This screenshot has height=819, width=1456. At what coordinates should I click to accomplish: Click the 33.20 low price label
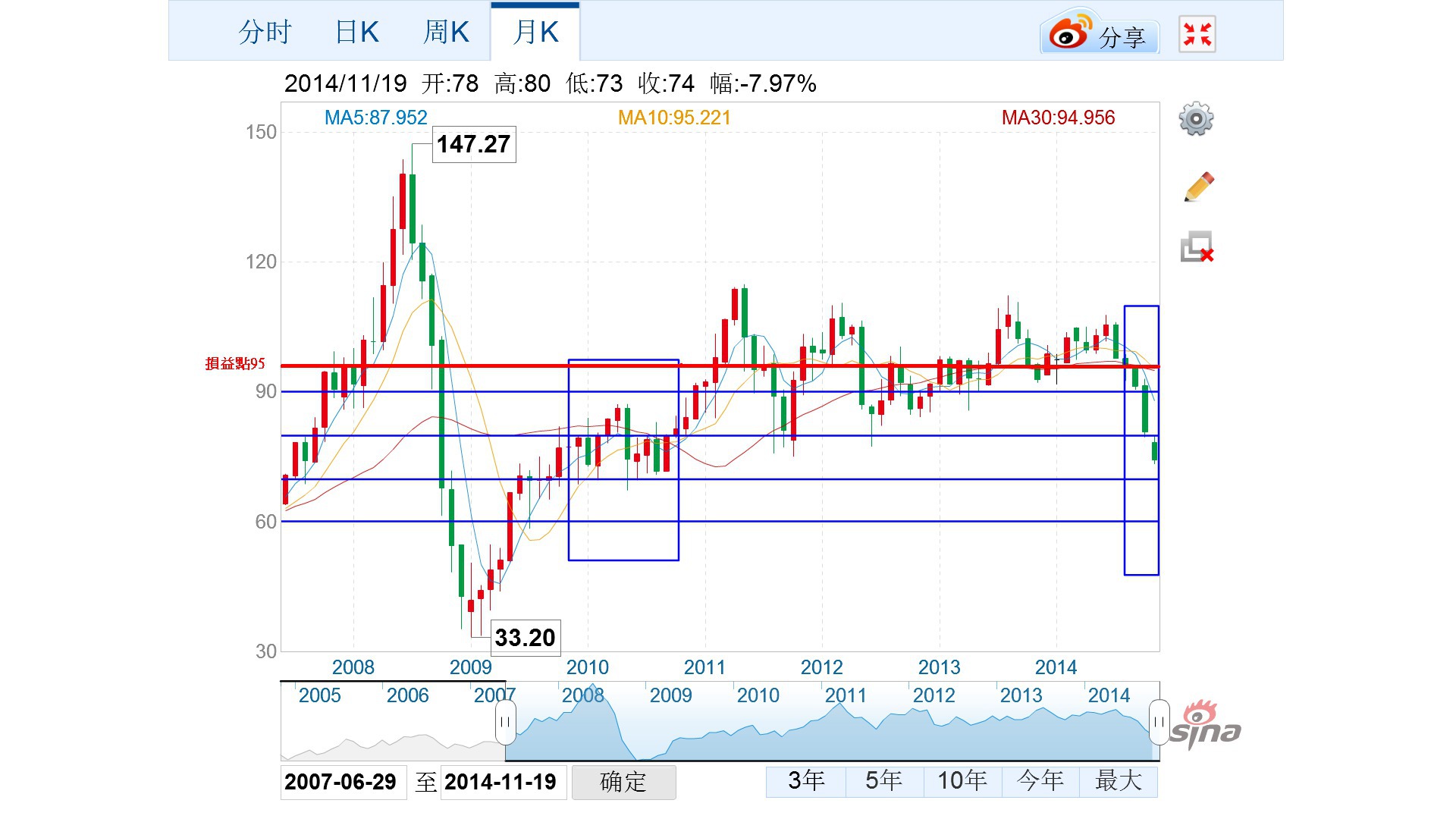(526, 638)
